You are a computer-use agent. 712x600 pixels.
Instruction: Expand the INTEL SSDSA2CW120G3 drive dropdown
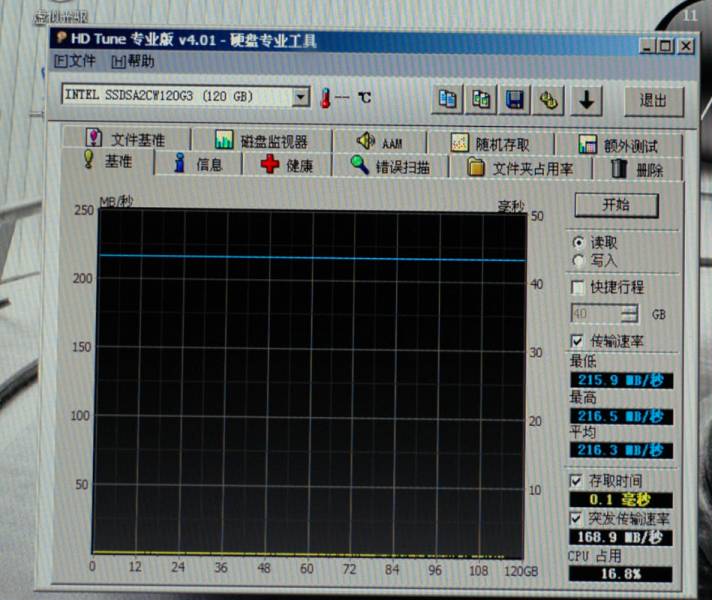[301, 97]
